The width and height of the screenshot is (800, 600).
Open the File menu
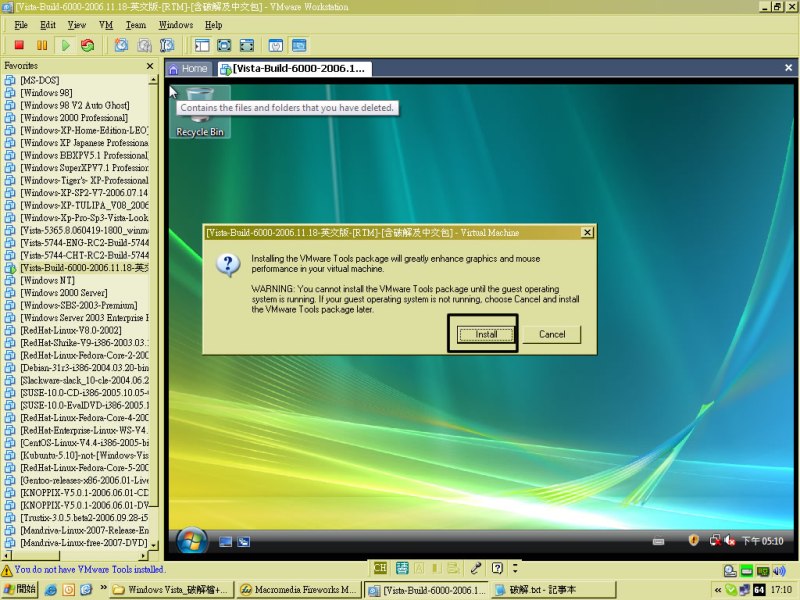click(21, 25)
